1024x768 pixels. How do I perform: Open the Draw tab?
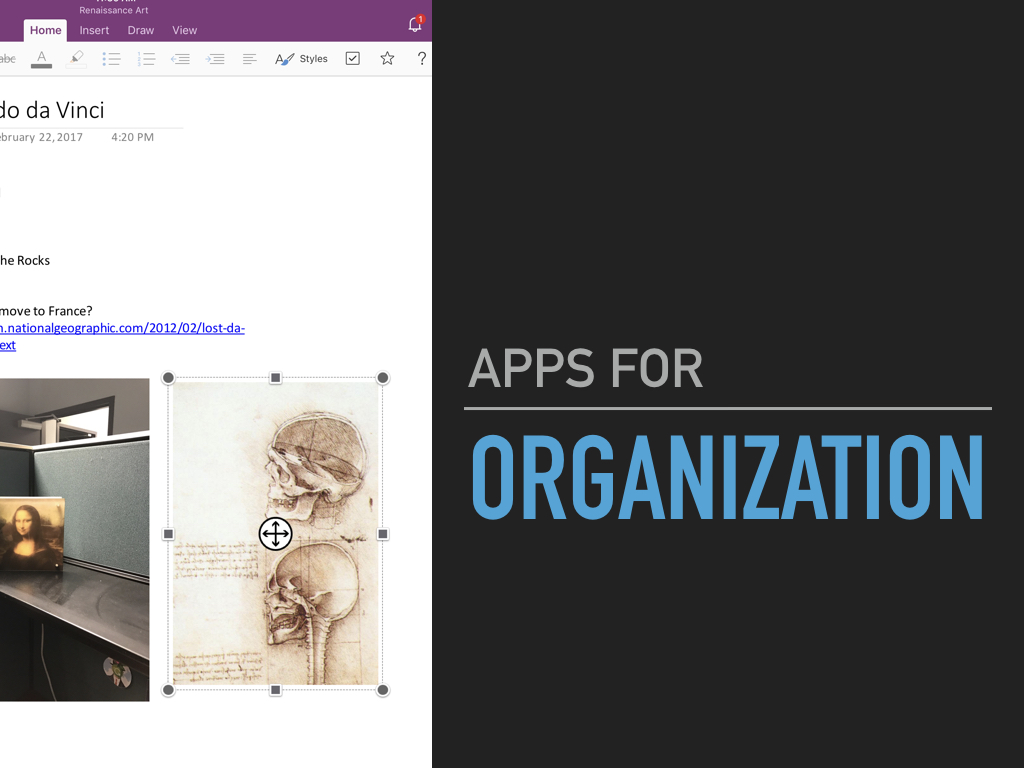click(140, 30)
